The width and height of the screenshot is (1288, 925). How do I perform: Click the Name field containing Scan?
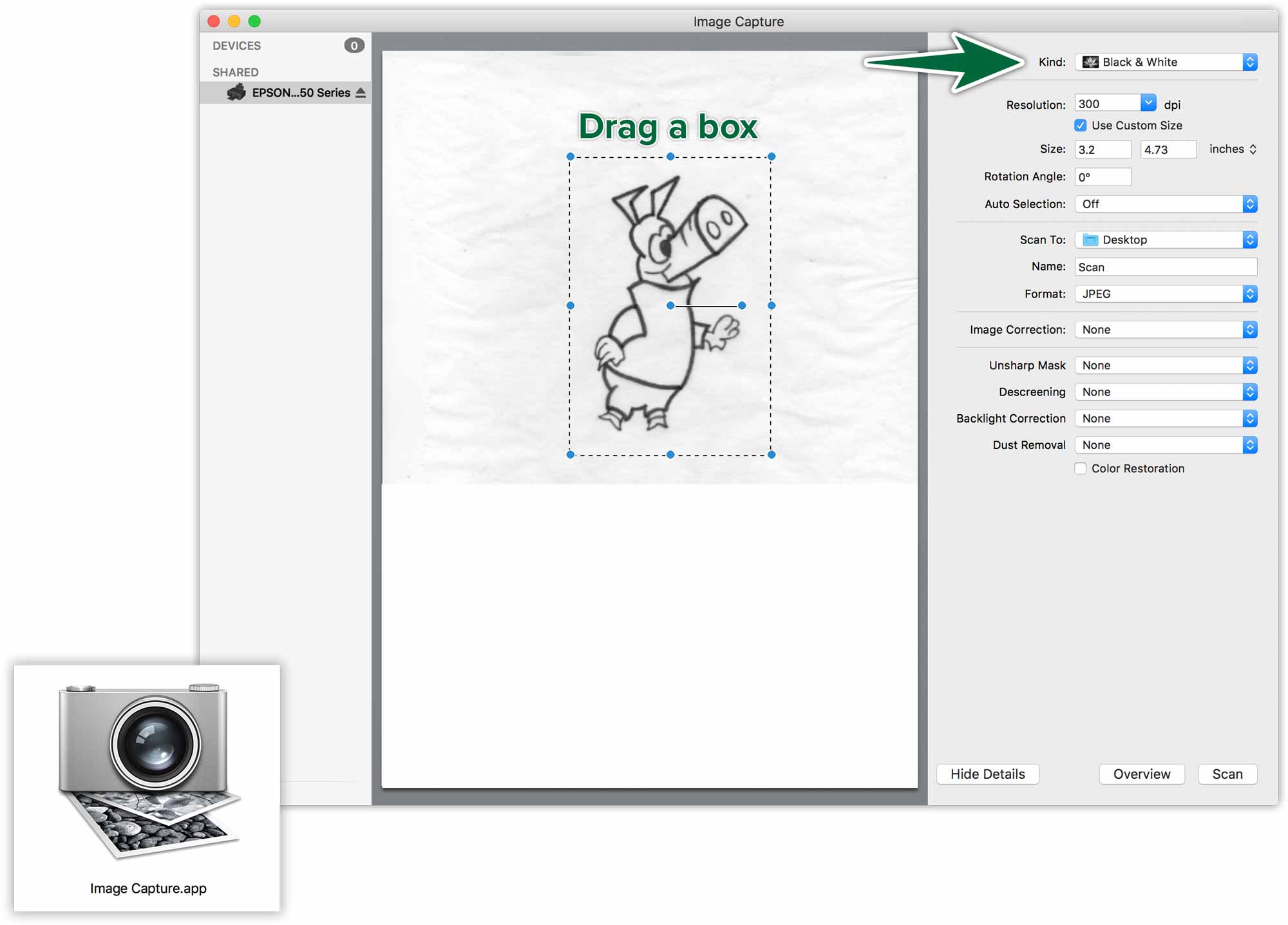tap(1166, 267)
